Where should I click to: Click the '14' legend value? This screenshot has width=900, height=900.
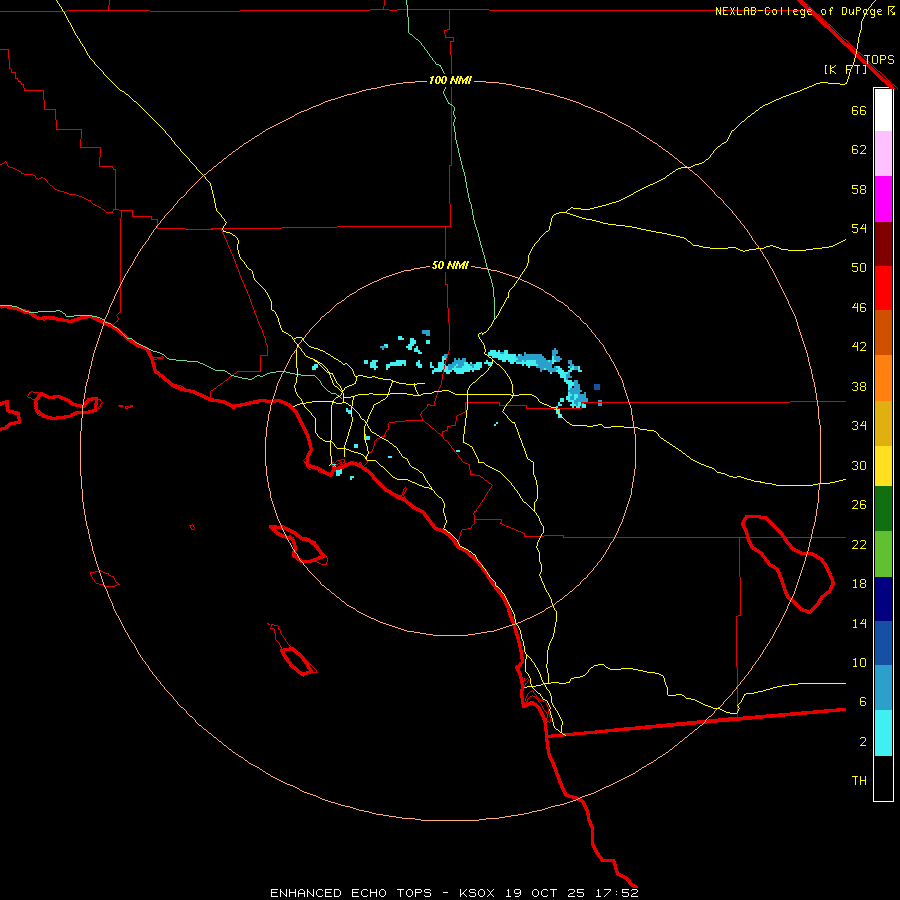pyautogui.click(x=859, y=623)
